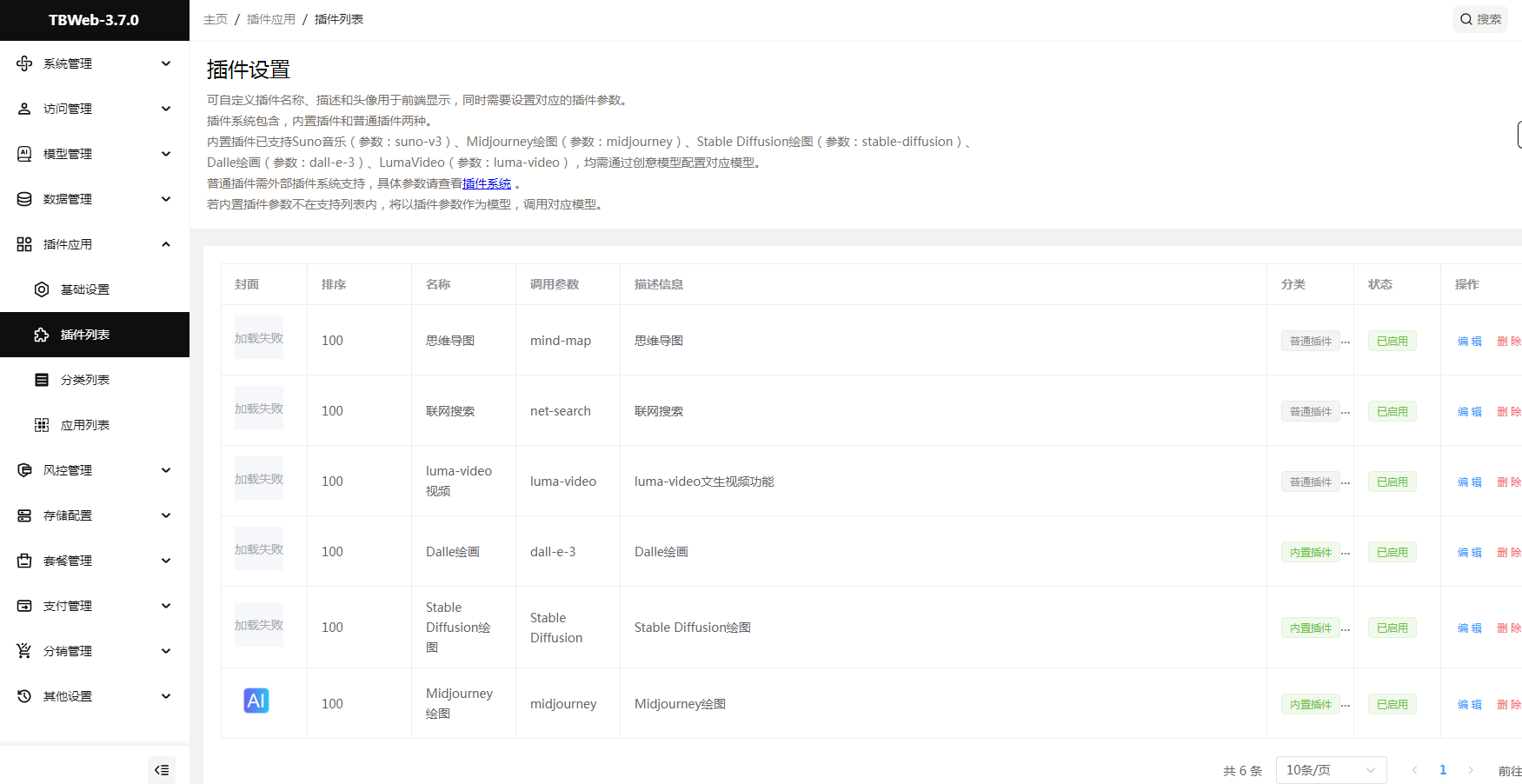Expand the 数据管理 menu chevron

166,199
